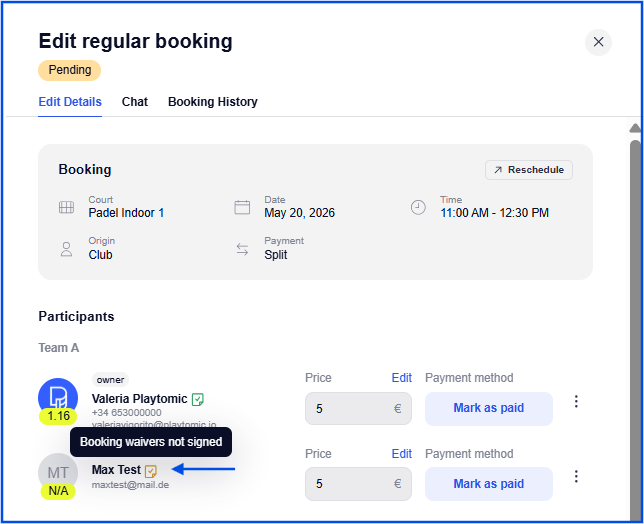Switch to the Chat tab
644x524 pixels.
[x=135, y=101]
